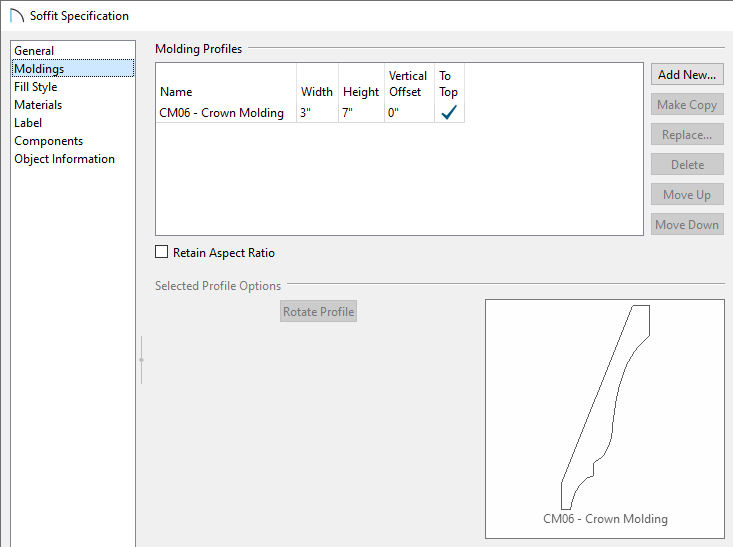Go to the Materials panel
Viewport: 733px width, 547px height.
click(x=38, y=105)
